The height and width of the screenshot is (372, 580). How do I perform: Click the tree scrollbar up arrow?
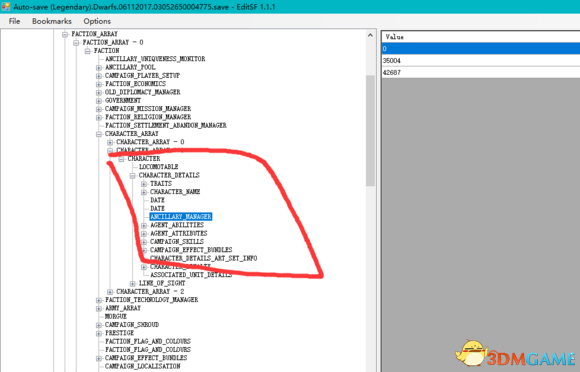(x=370, y=35)
